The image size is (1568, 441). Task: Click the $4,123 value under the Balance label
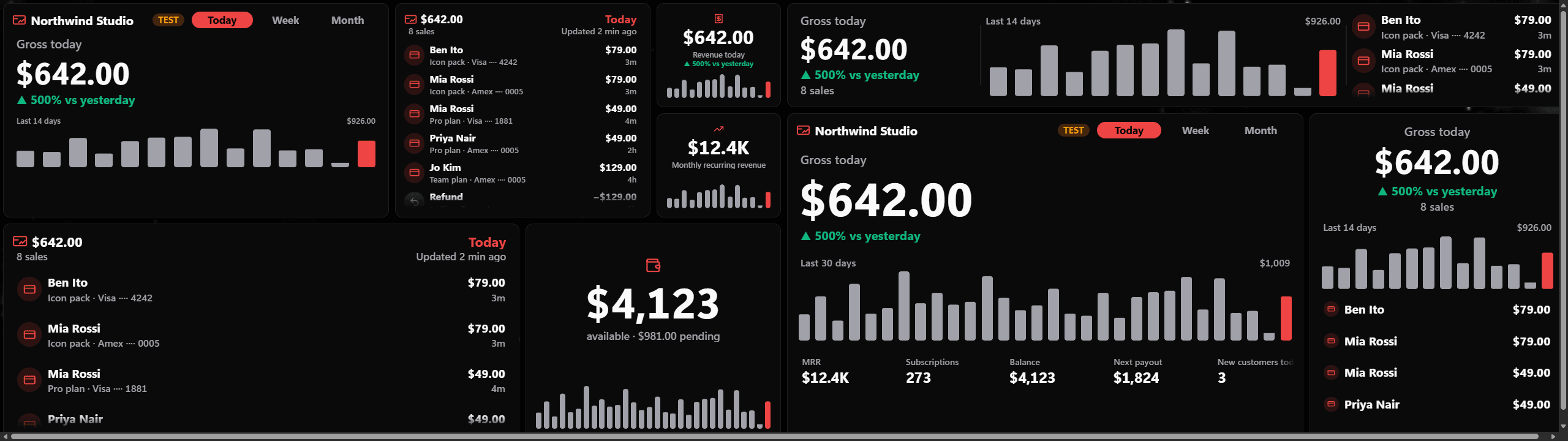pos(1032,378)
